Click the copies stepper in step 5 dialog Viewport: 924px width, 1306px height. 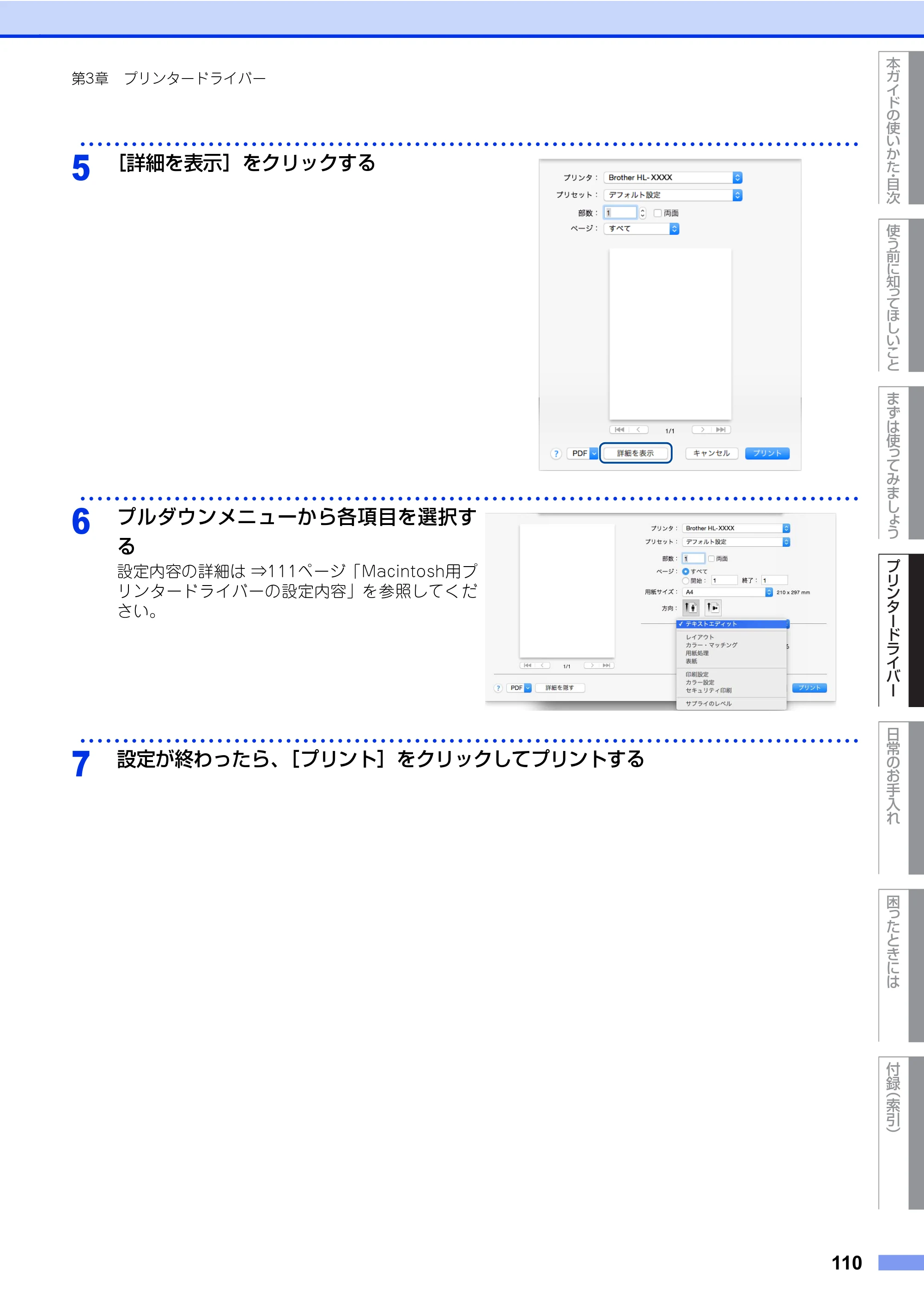coord(643,213)
